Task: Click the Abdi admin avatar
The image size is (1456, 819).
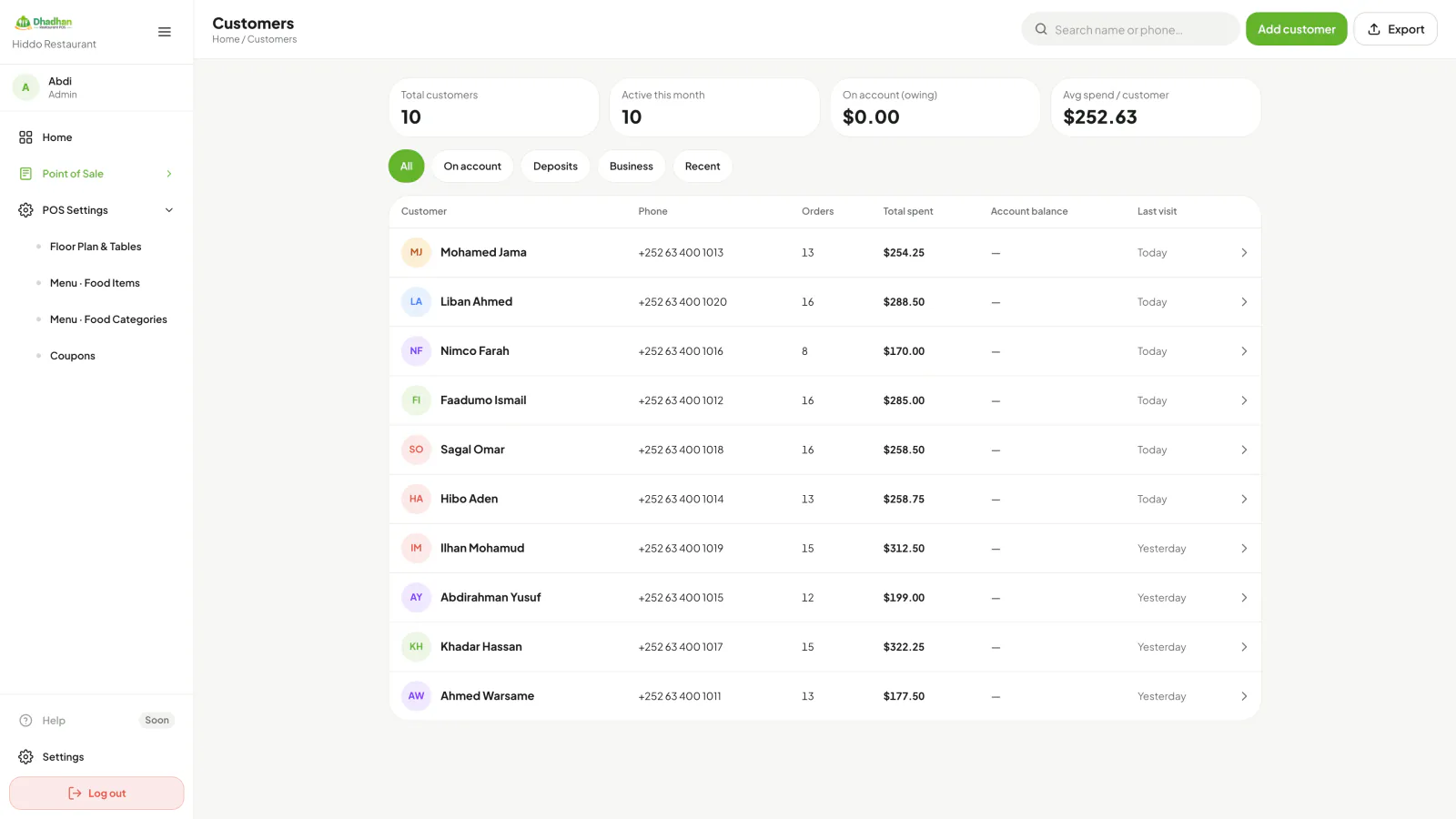Action: click(x=25, y=87)
